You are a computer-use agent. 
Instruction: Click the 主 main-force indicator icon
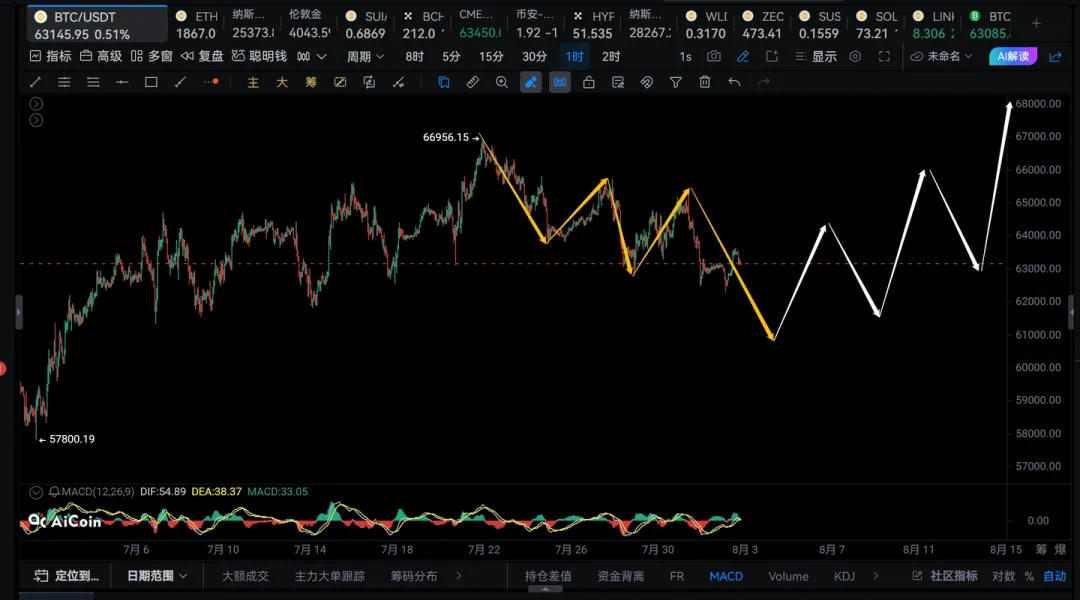click(x=253, y=83)
